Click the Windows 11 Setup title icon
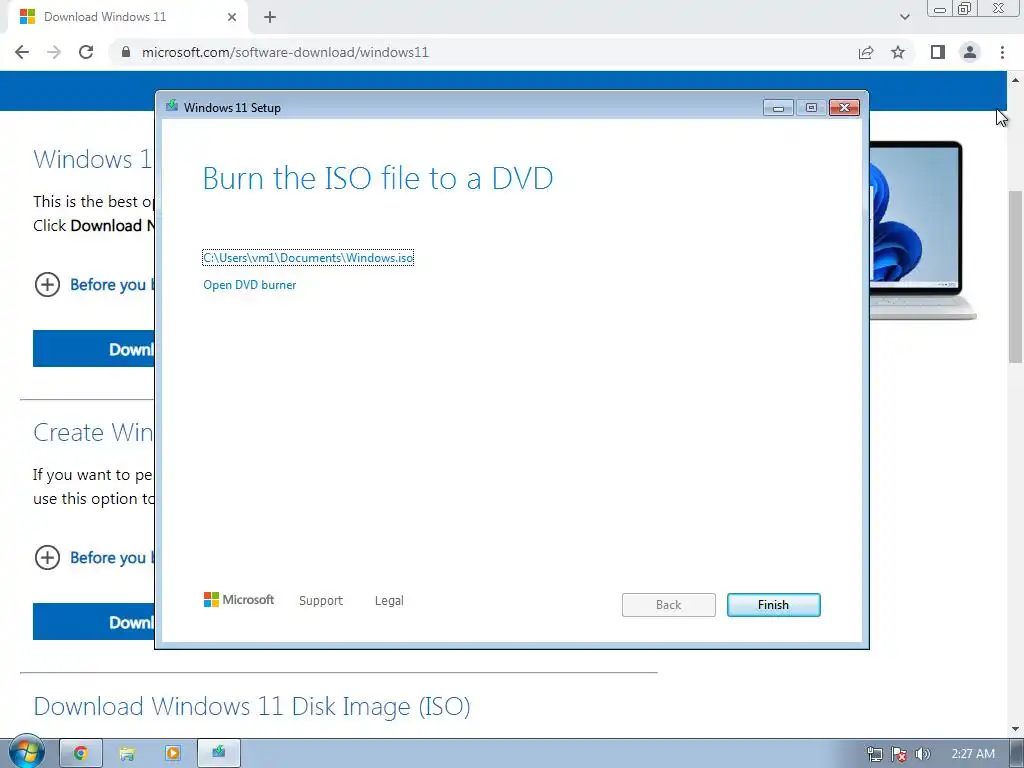This screenshot has height=768, width=1024. click(x=172, y=106)
